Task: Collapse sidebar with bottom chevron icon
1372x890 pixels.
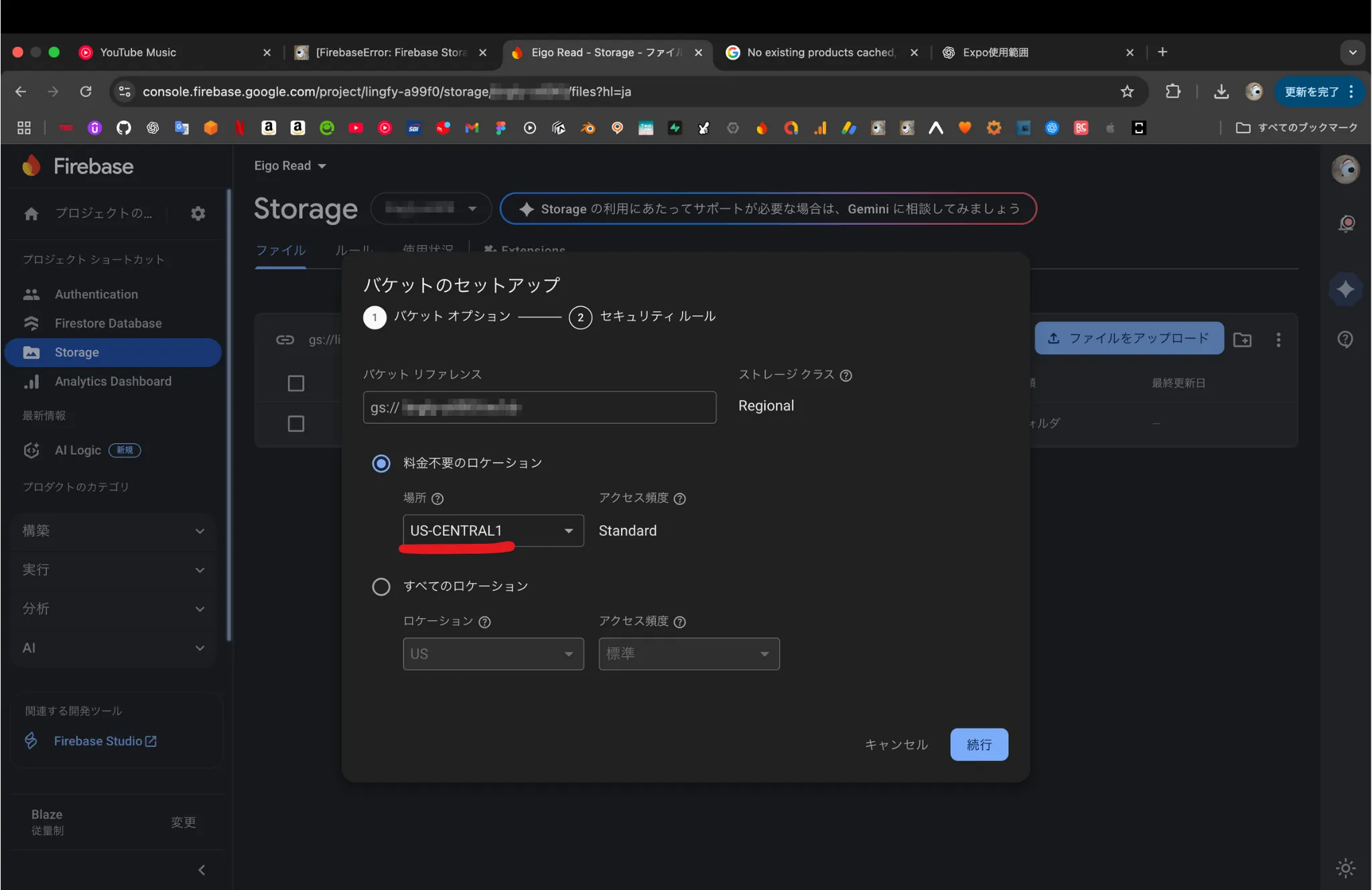Action: [202, 869]
